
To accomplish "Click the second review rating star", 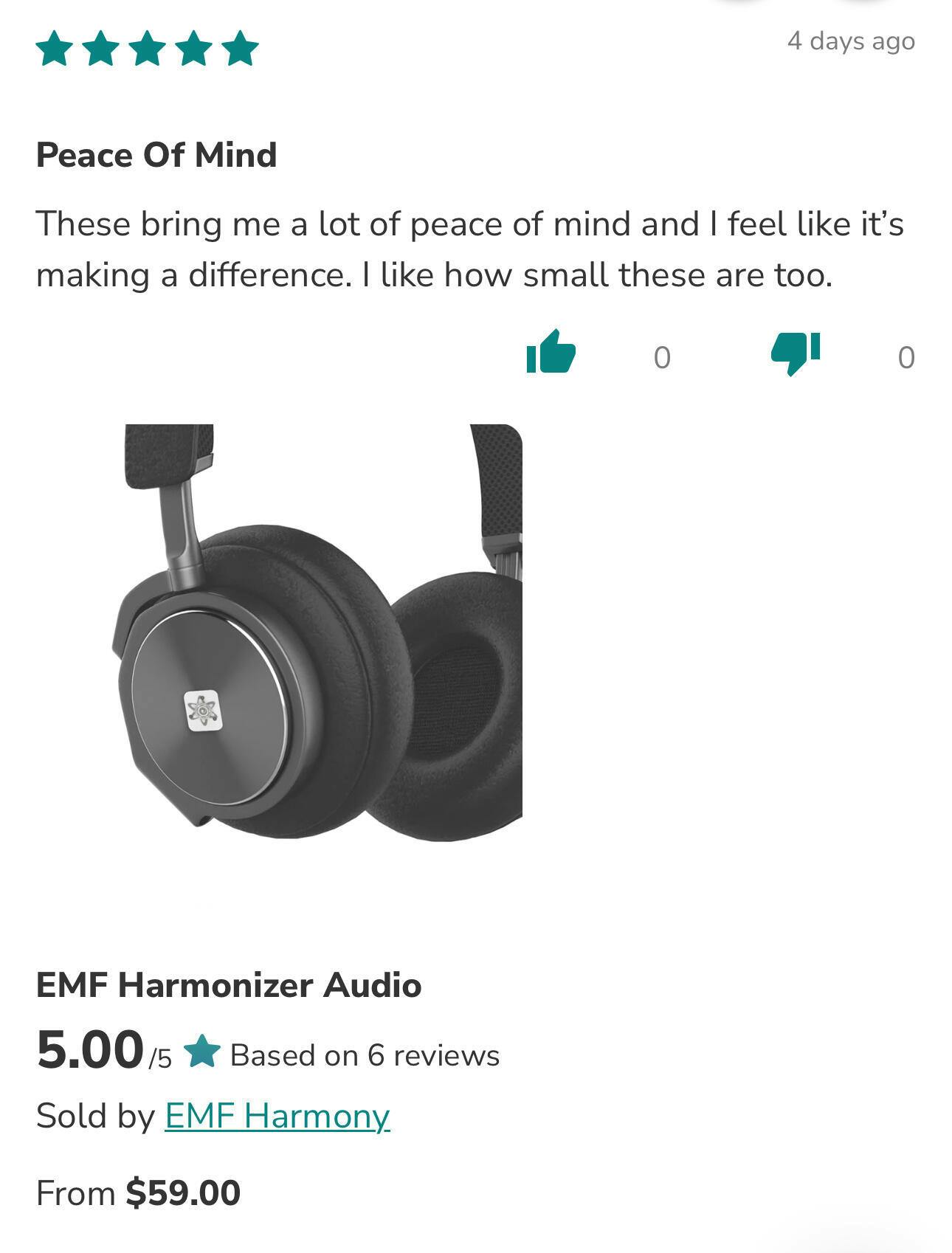I will [x=101, y=49].
